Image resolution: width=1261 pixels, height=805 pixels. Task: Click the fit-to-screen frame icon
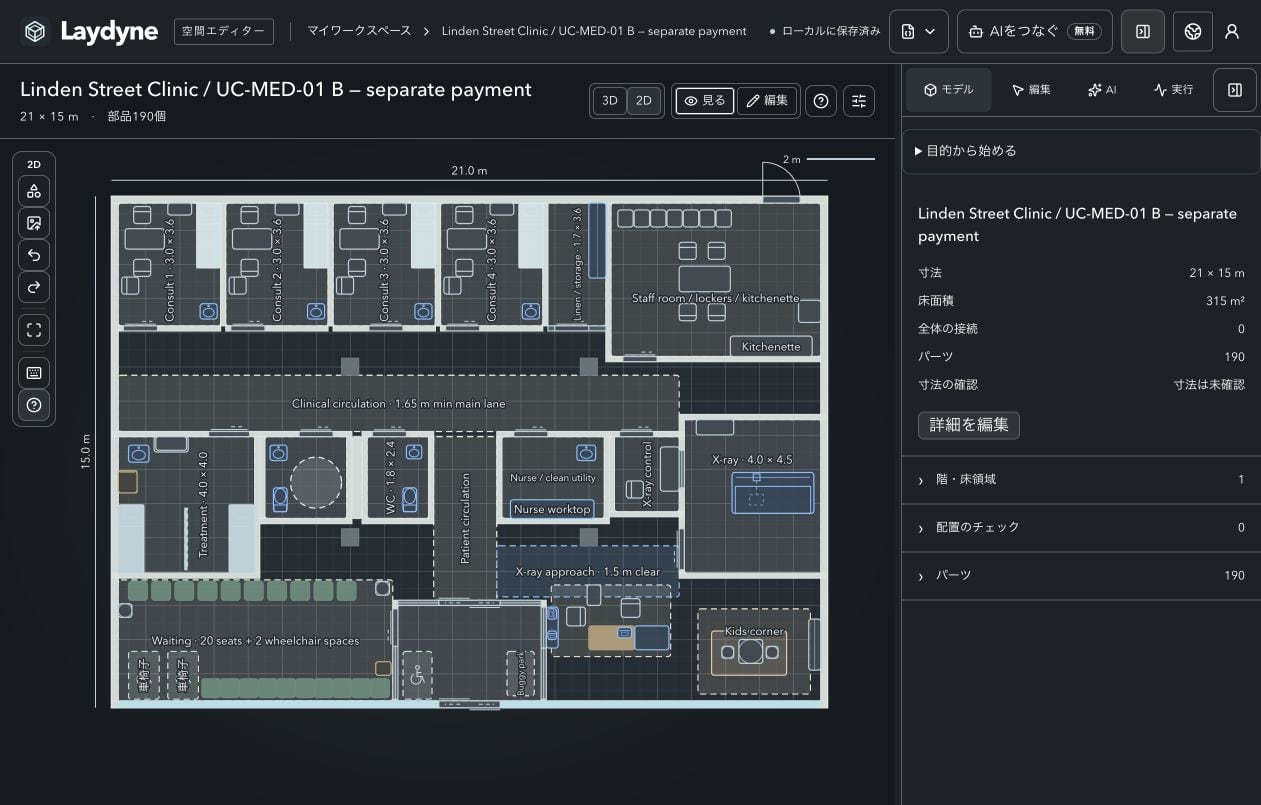[x=34, y=330]
